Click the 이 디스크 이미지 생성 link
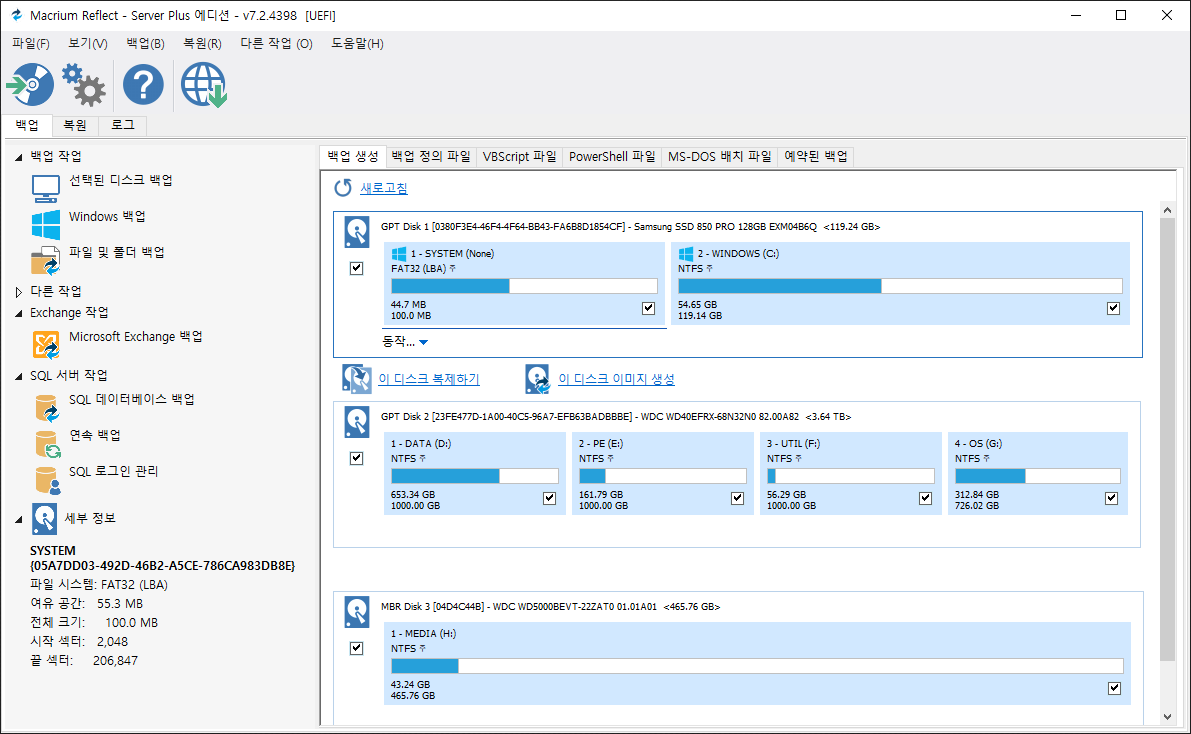 click(x=616, y=378)
